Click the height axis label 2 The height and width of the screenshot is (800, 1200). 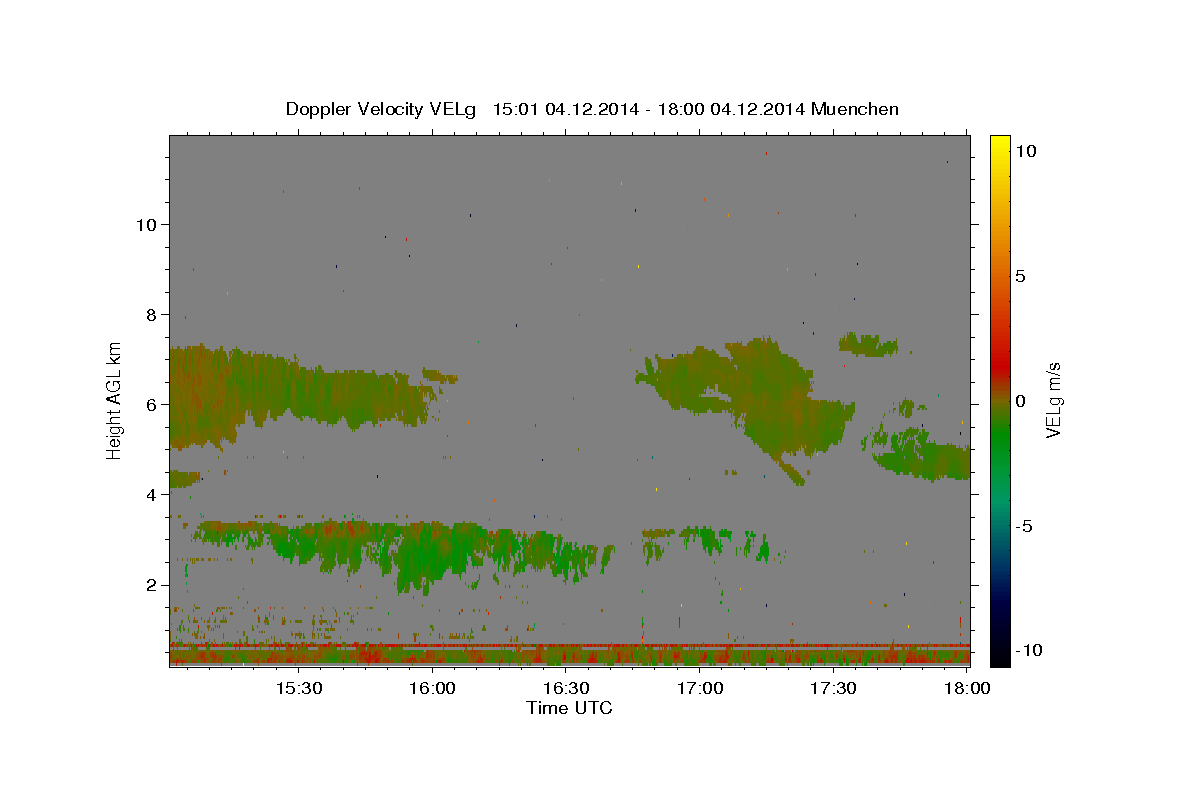tap(152, 584)
